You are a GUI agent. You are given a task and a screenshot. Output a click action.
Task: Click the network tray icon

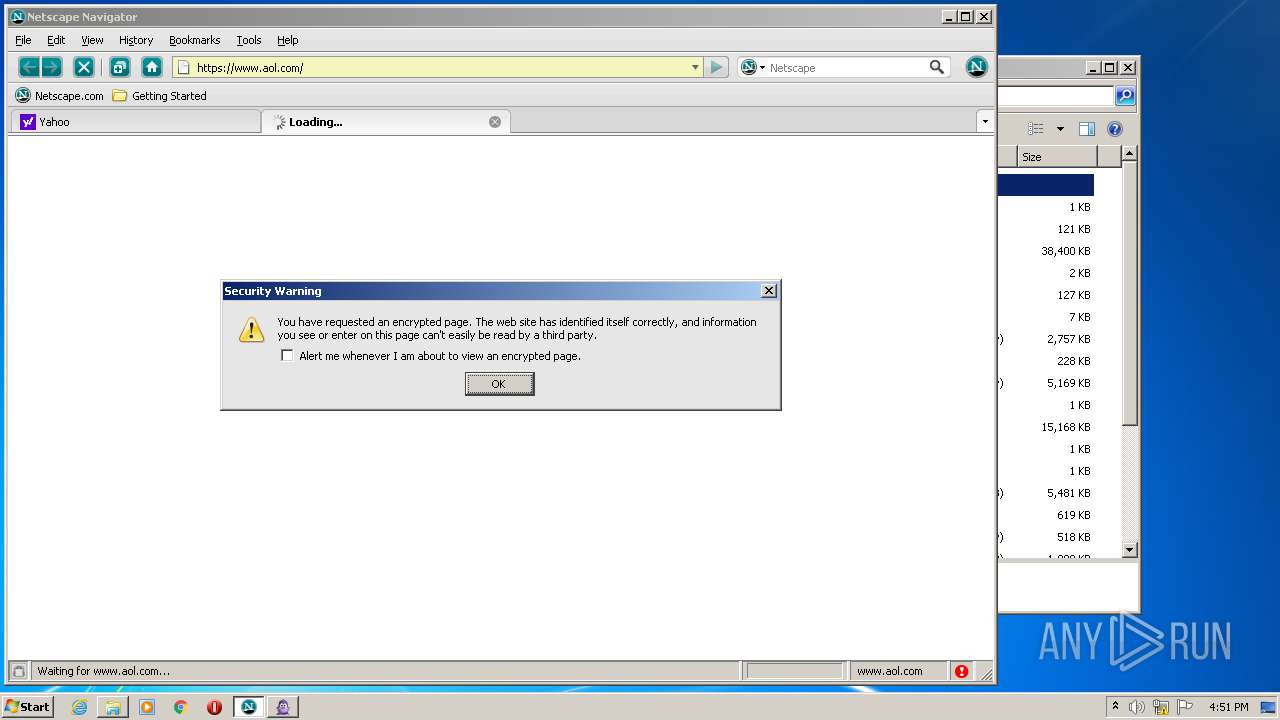tap(1161, 707)
